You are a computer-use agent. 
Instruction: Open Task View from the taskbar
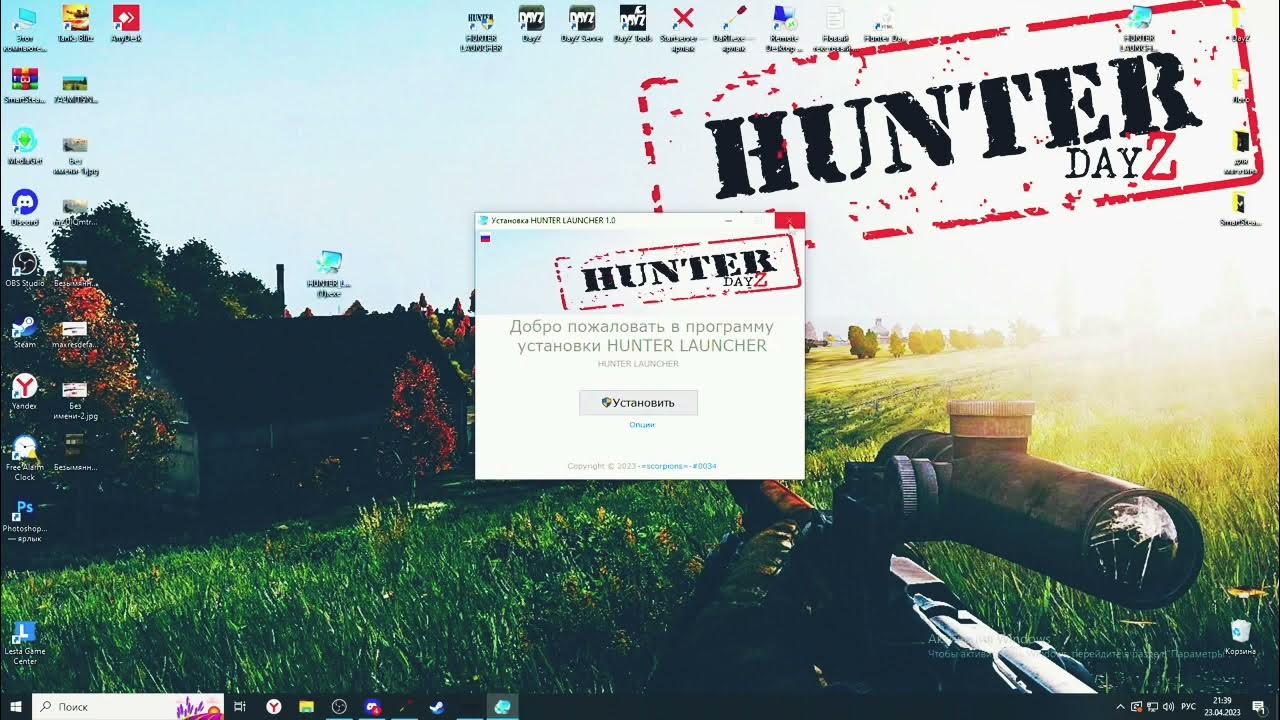click(x=240, y=706)
